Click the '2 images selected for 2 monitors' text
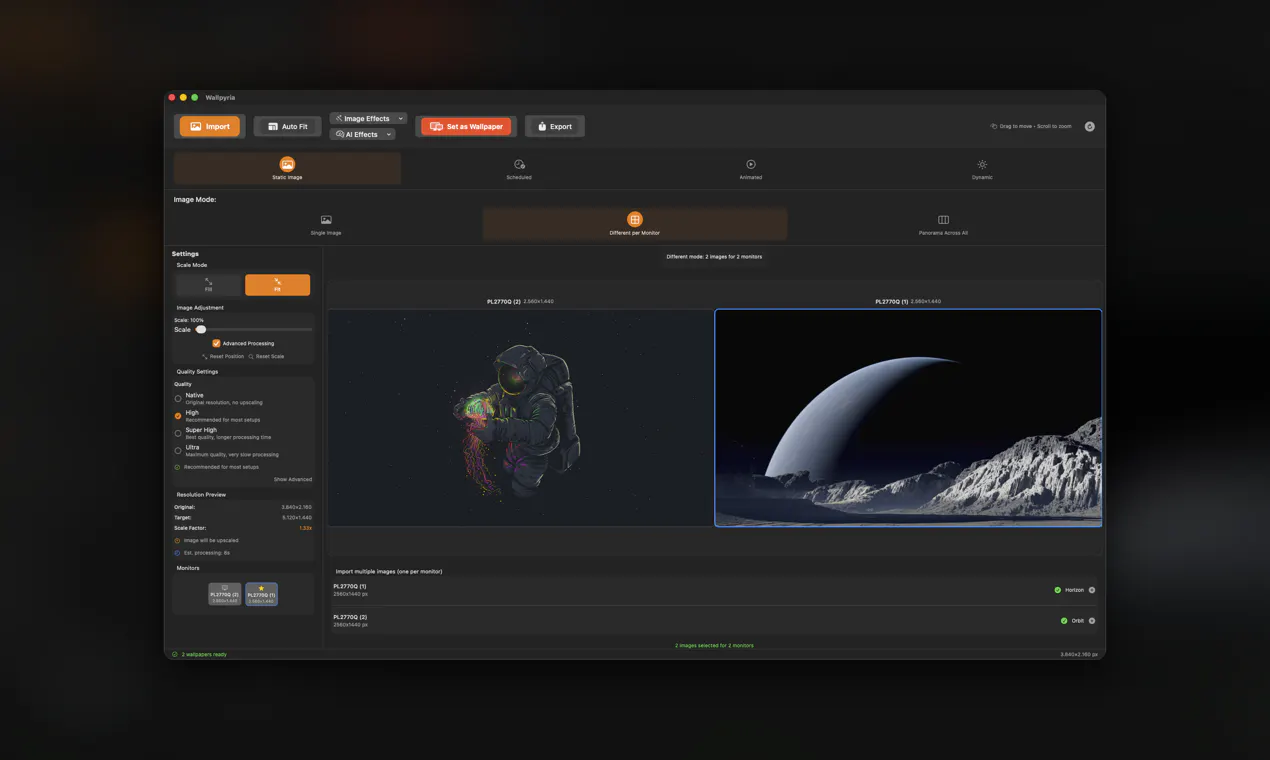Image resolution: width=1270 pixels, height=760 pixels. (714, 646)
